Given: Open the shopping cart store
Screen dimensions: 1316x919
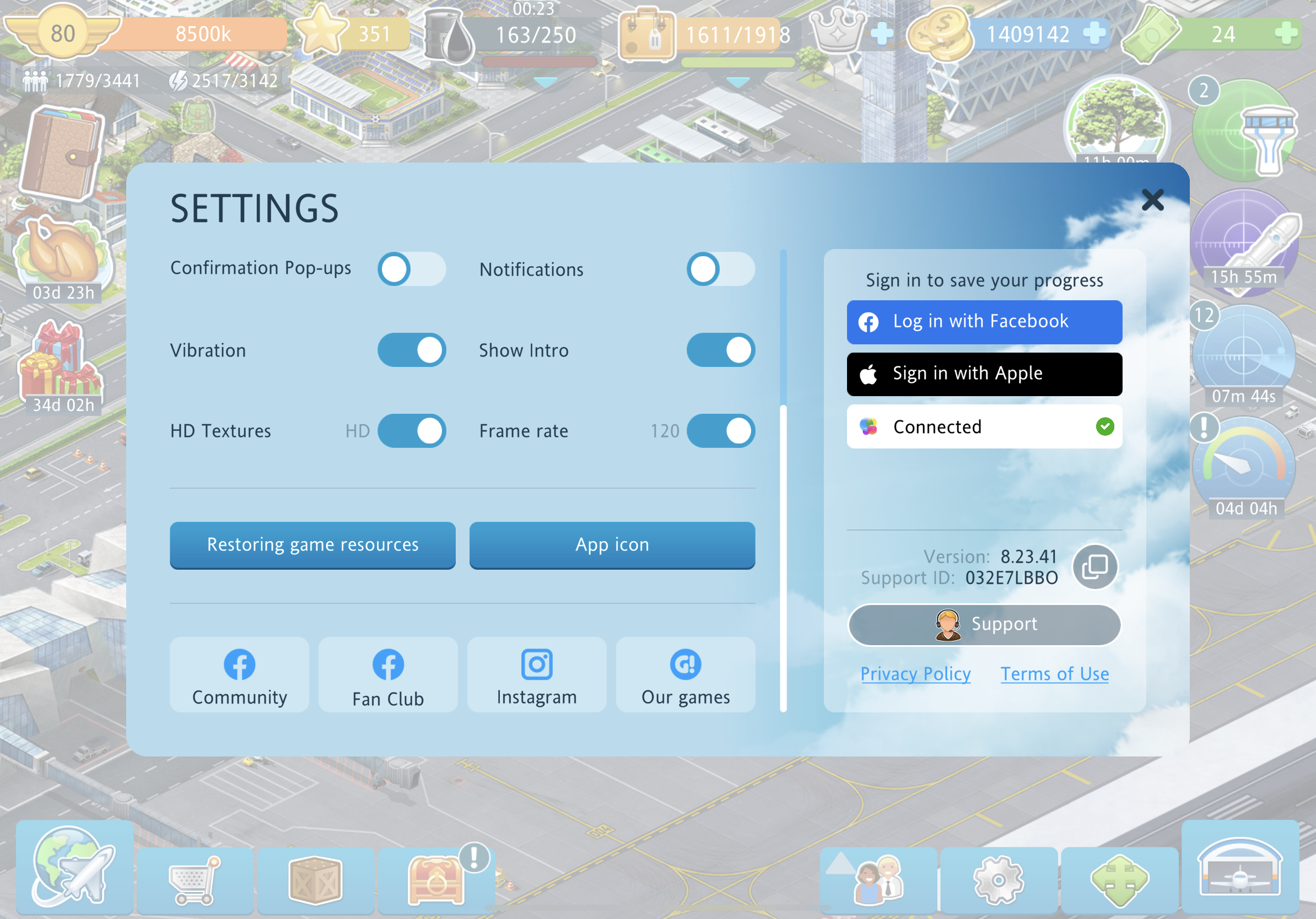Looking at the screenshot, I should [195, 880].
